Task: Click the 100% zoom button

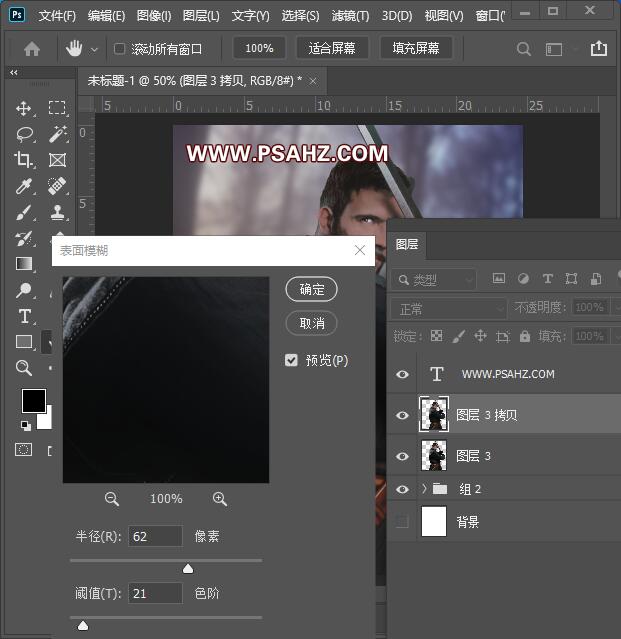Action: pos(259,48)
